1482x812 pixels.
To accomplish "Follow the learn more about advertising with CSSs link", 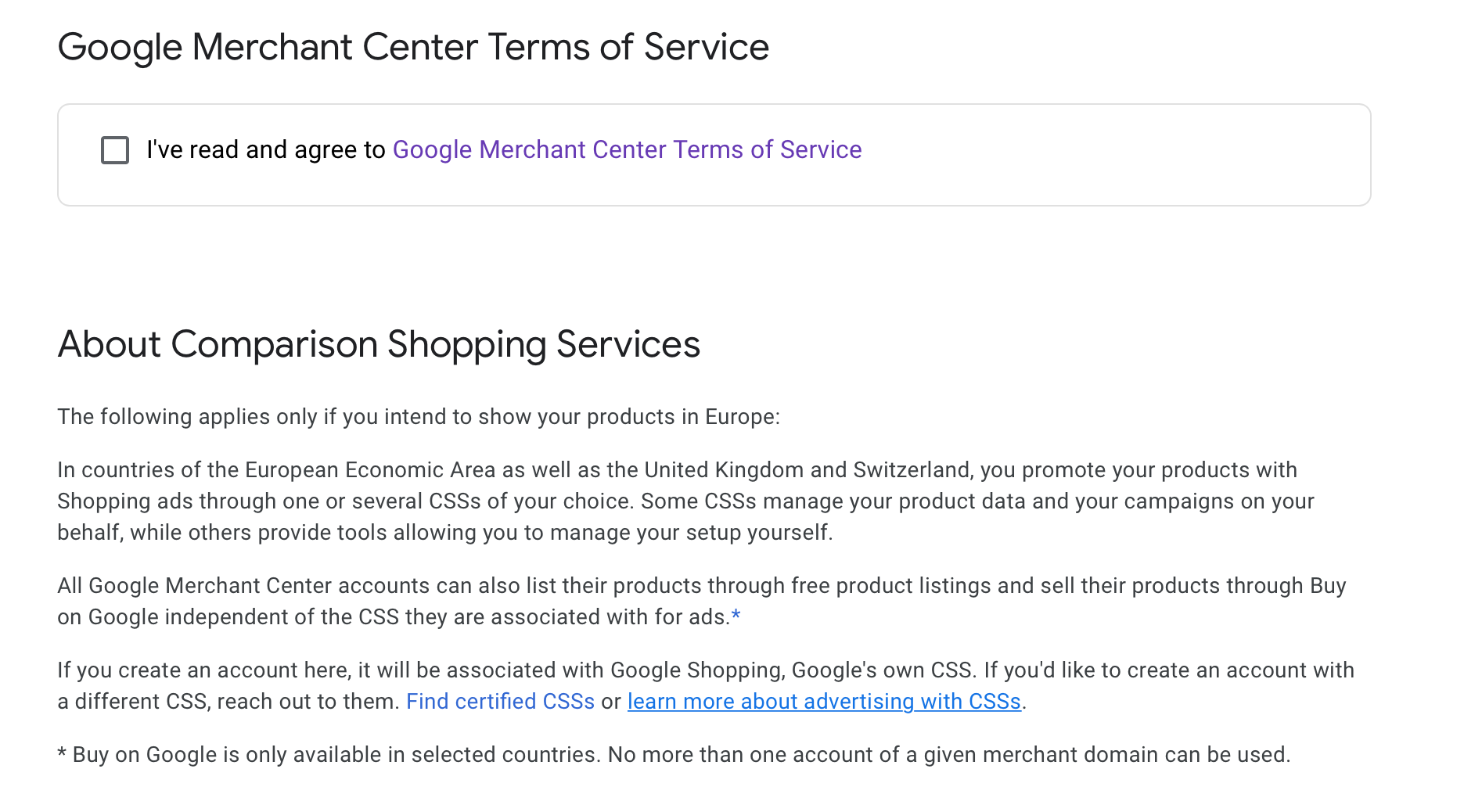I will tap(824, 702).
